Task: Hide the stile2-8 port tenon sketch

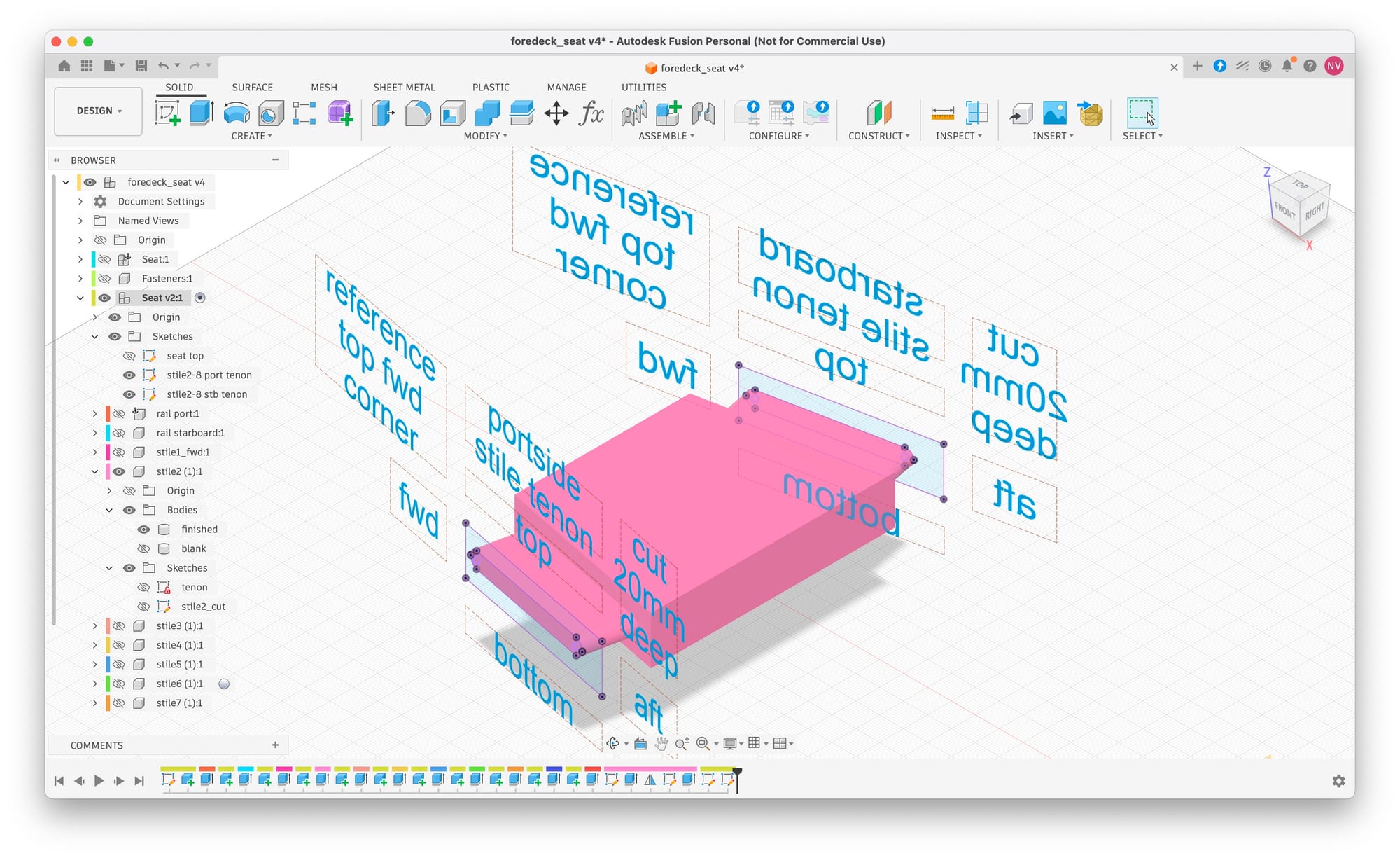Action: [129, 375]
